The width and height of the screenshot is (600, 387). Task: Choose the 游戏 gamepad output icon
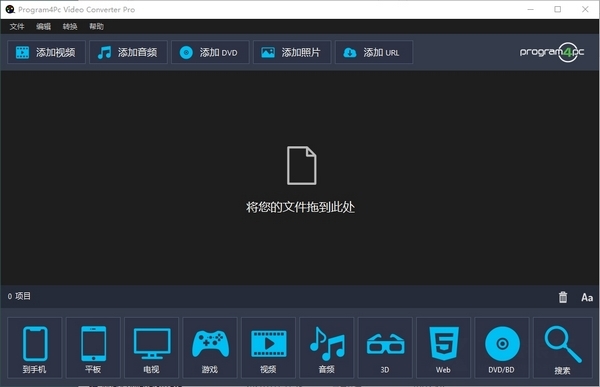coord(210,348)
